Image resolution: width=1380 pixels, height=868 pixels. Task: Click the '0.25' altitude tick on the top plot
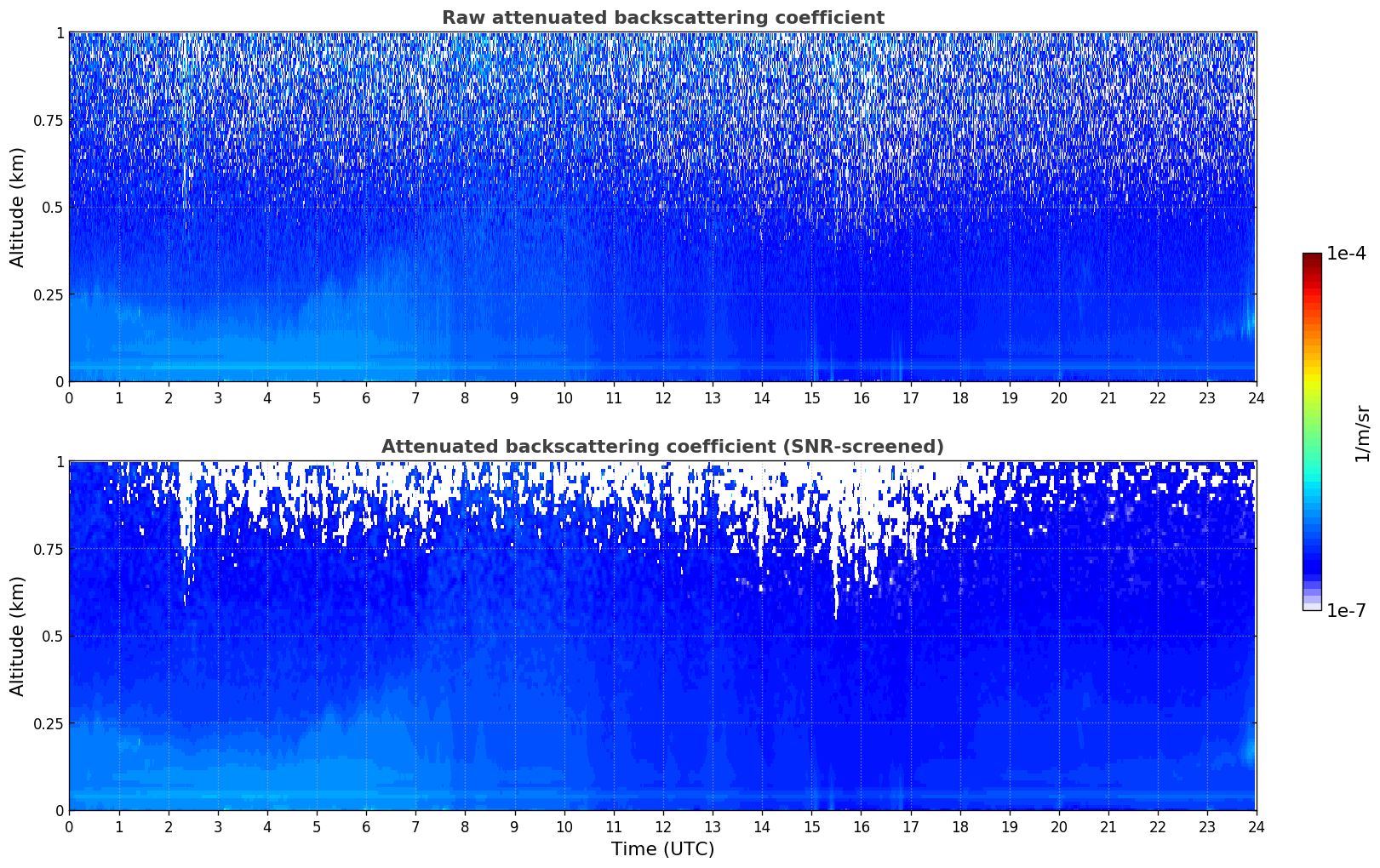[x=49, y=294]
